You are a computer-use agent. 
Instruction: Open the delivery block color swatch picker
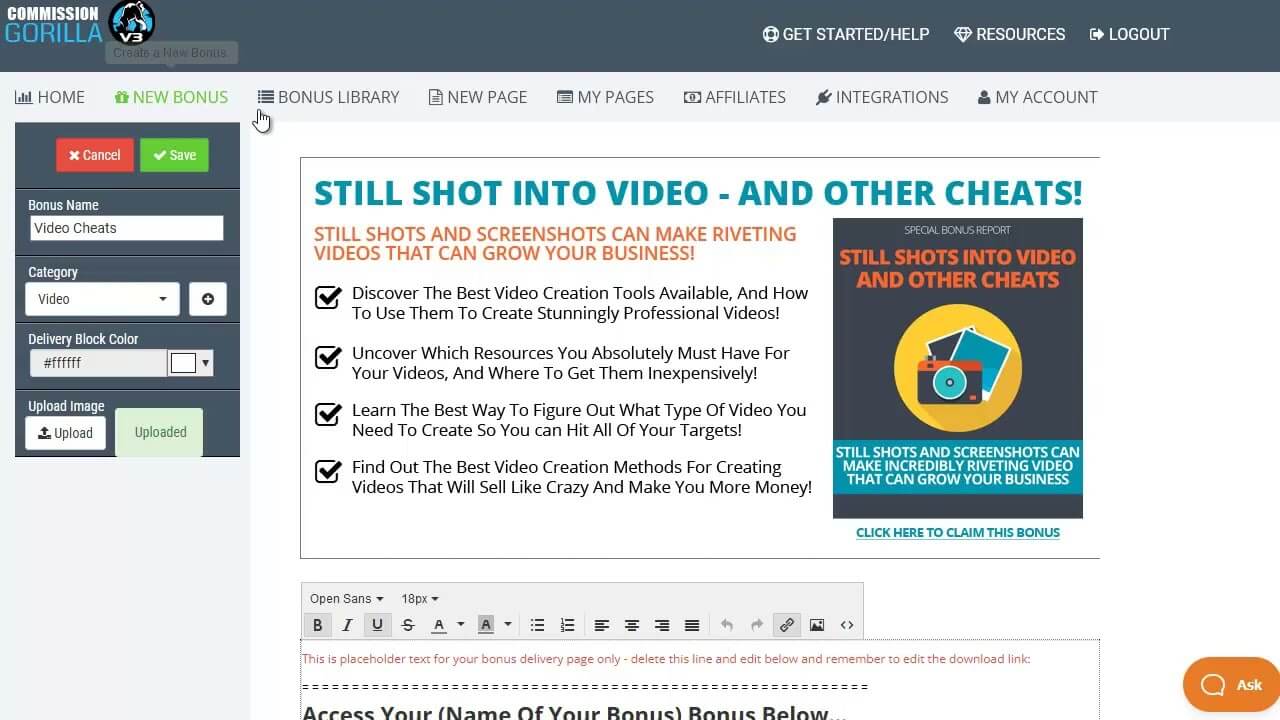click(x=190, y=363)
